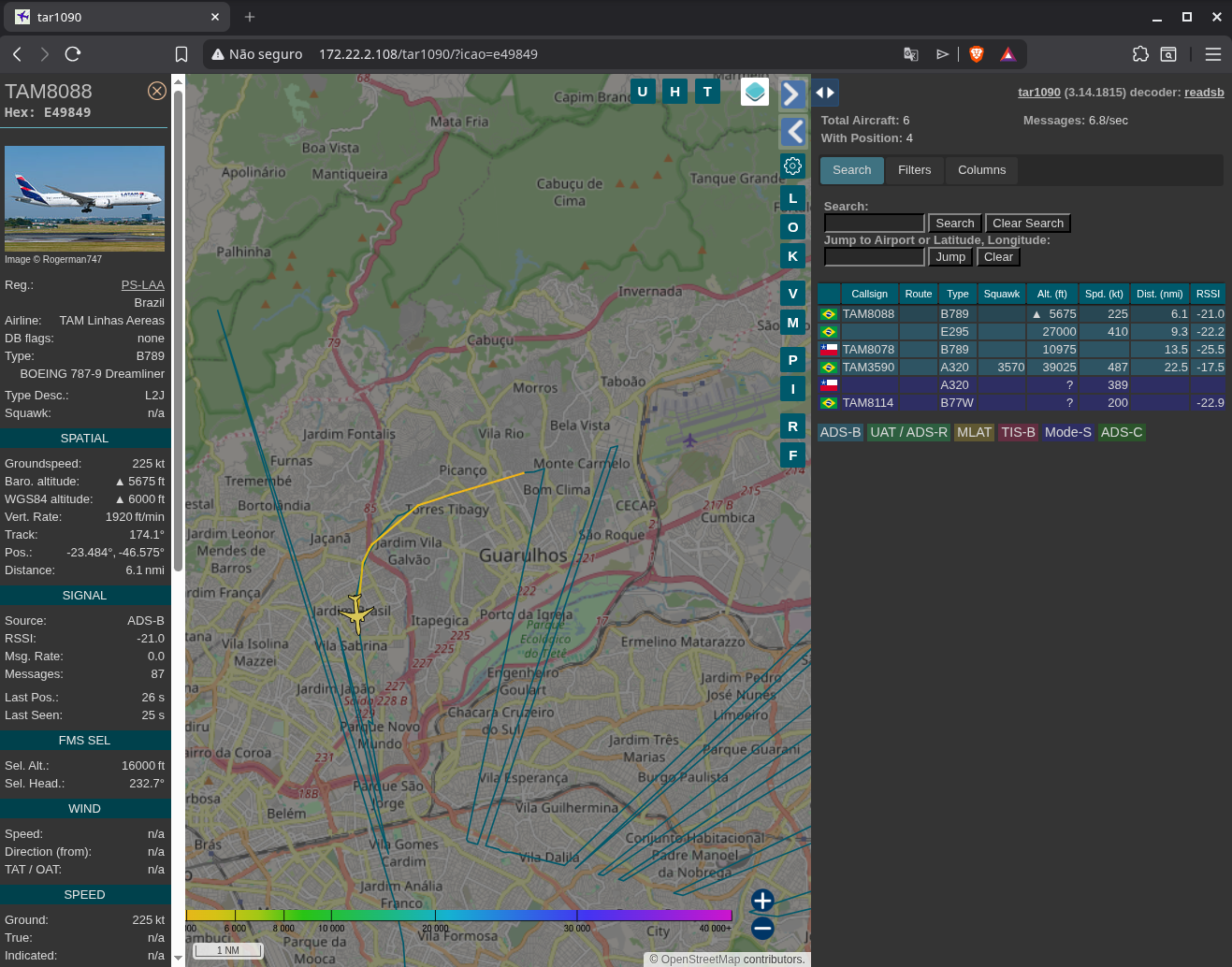Toggle the R map button
1232x967 pixels.
point(792,426)
